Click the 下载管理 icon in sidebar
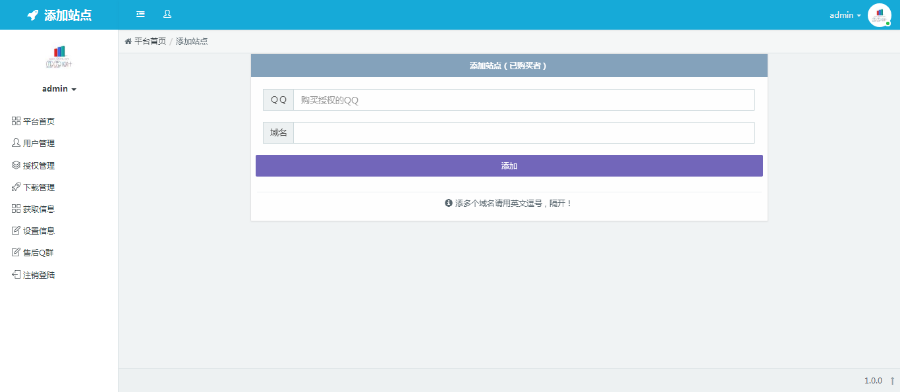Viewport: 900px width, 392px height. click(16, 187)
